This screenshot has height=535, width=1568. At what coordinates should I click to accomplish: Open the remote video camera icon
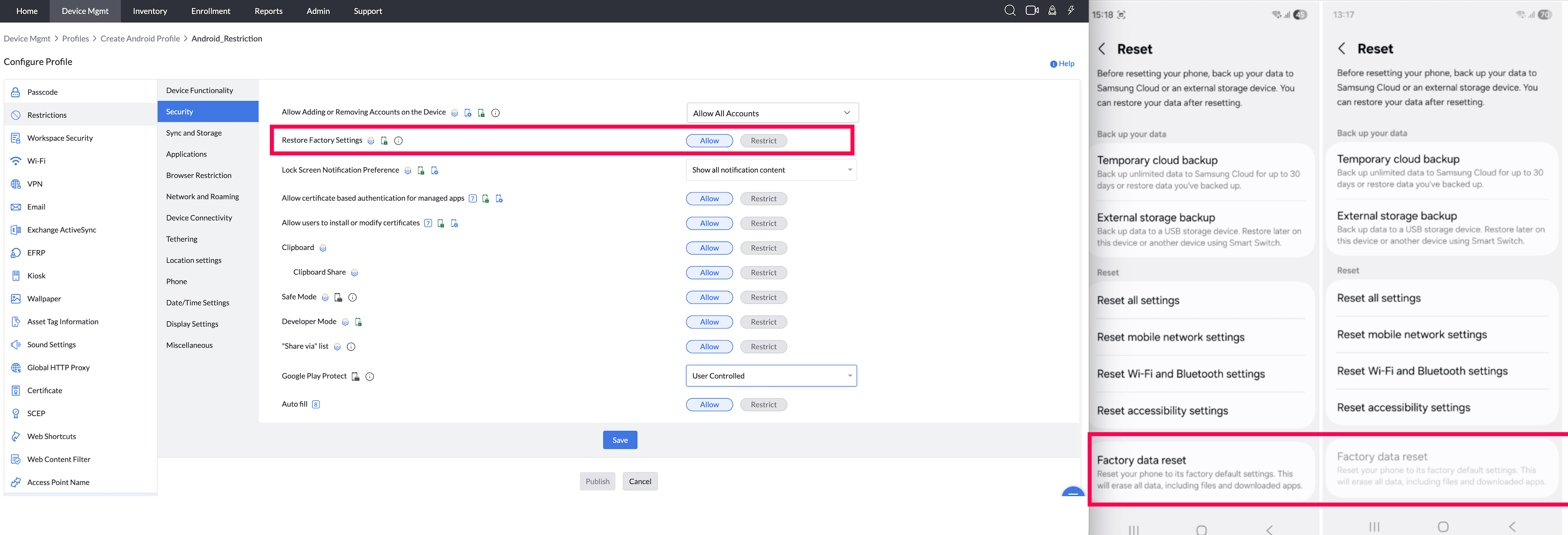point(1032,10)
